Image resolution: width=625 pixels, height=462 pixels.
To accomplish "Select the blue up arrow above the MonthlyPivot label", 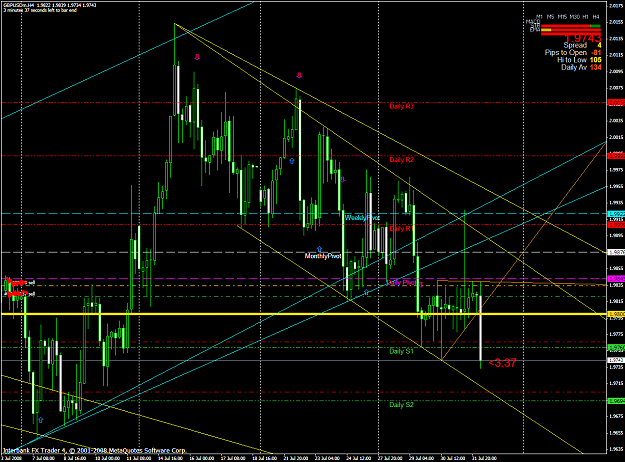I will pos(319,249).
